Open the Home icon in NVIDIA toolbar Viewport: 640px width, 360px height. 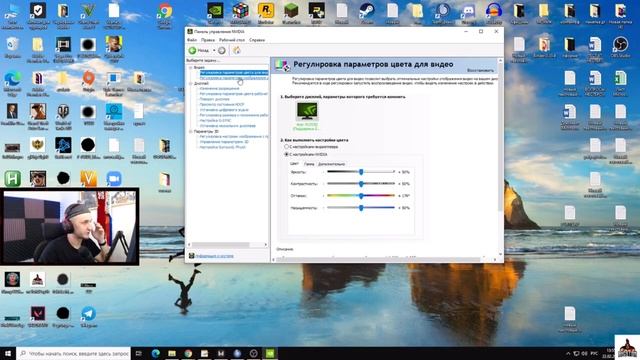click(237, 50)
